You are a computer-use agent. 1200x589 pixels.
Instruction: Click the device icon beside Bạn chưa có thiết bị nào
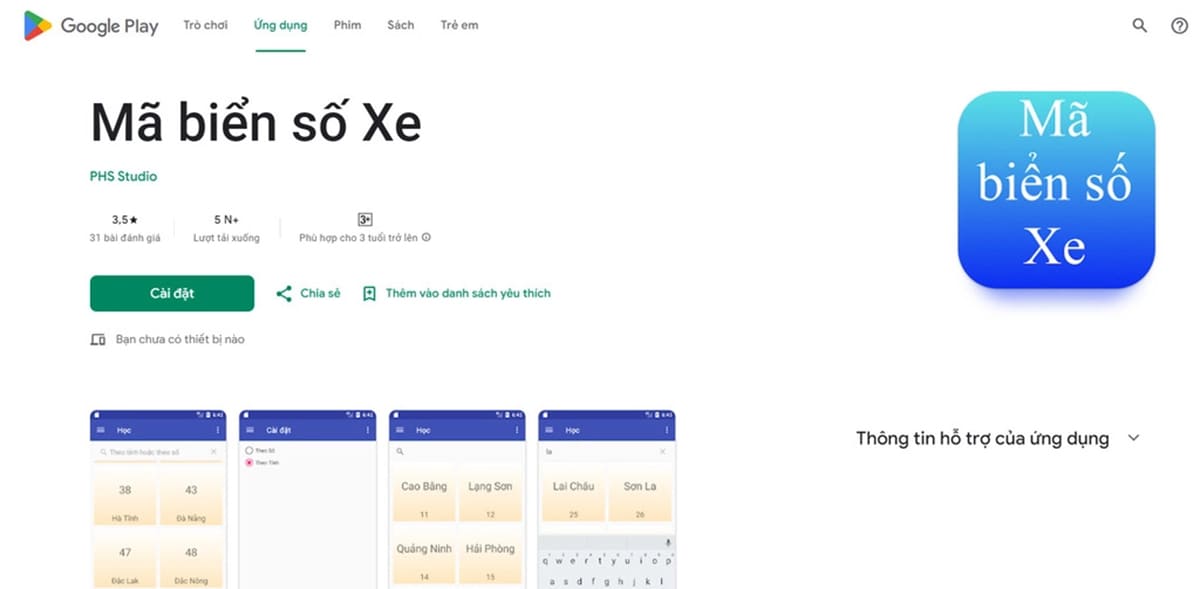click(x=98, y=340)
